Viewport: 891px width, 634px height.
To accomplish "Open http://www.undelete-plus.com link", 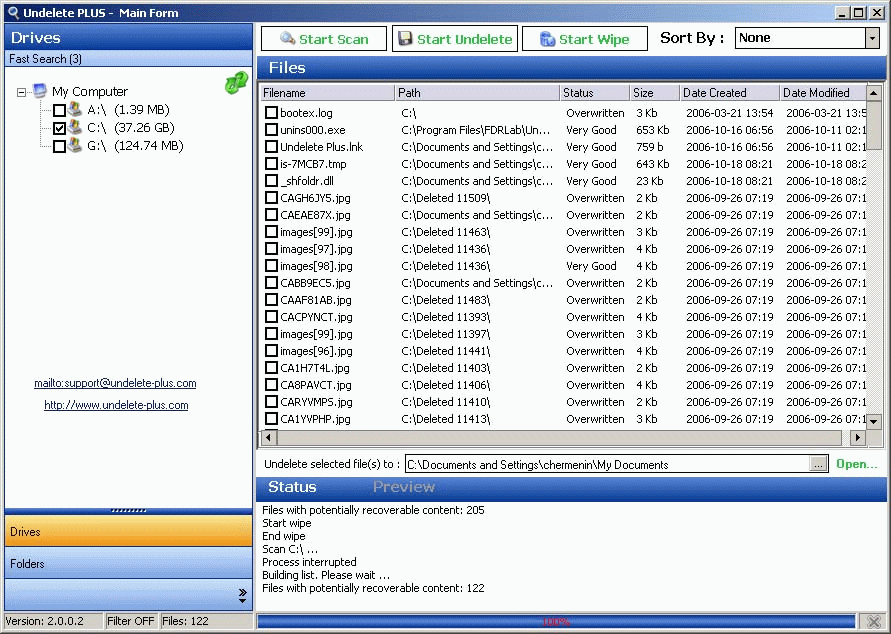I will (x=116, y=405).
